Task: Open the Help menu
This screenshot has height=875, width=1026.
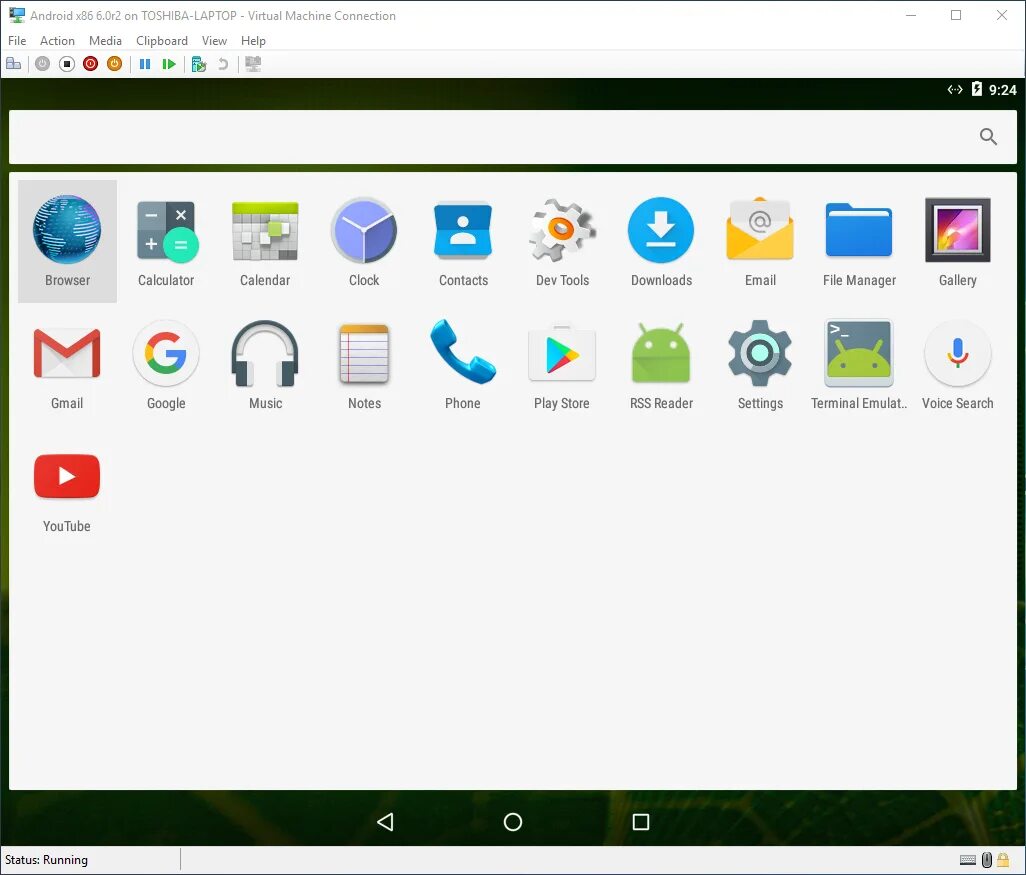Action: (x=253, y=41)
